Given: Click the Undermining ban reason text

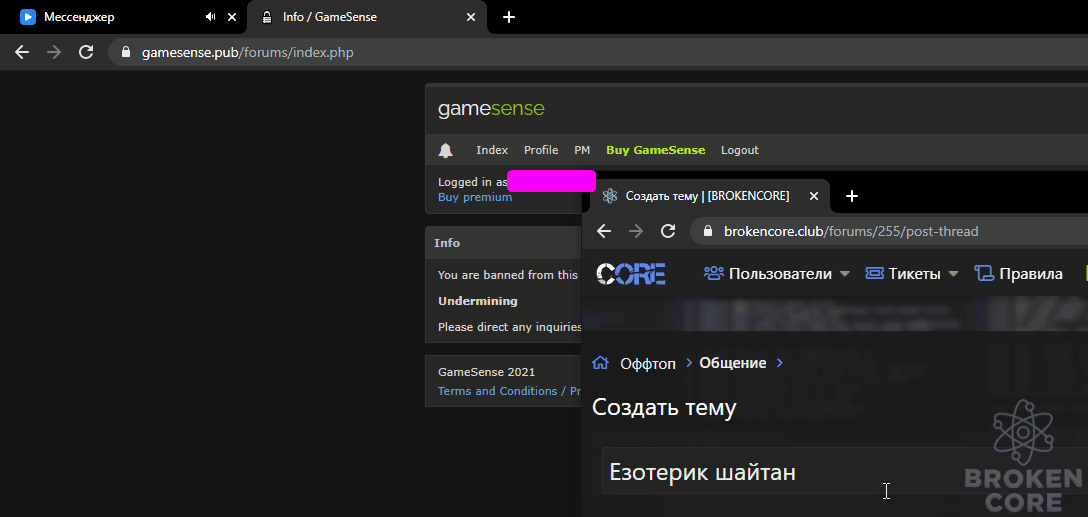Looking at the screenshot, I should [x=477, y=301].
